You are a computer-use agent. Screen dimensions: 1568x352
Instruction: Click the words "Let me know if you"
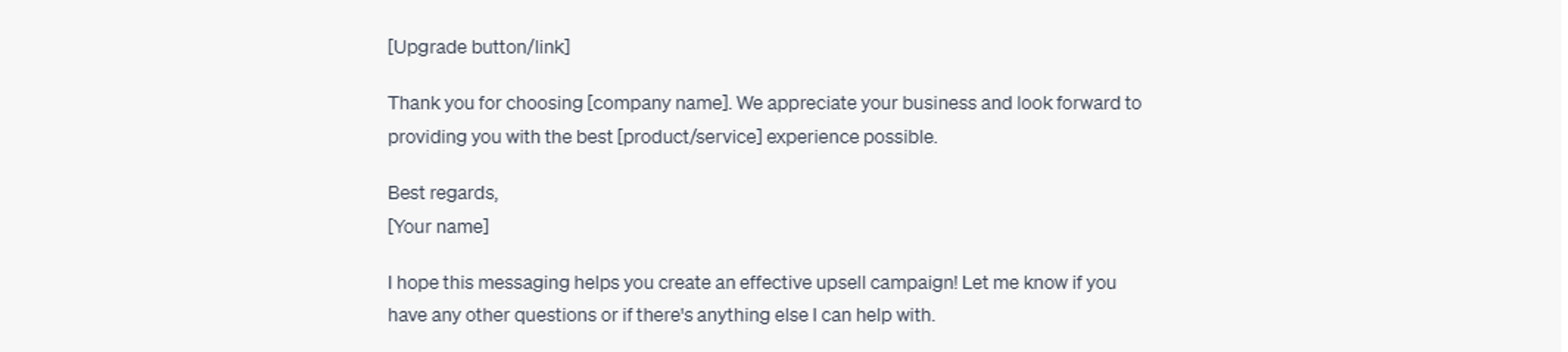click(1039, 282)
